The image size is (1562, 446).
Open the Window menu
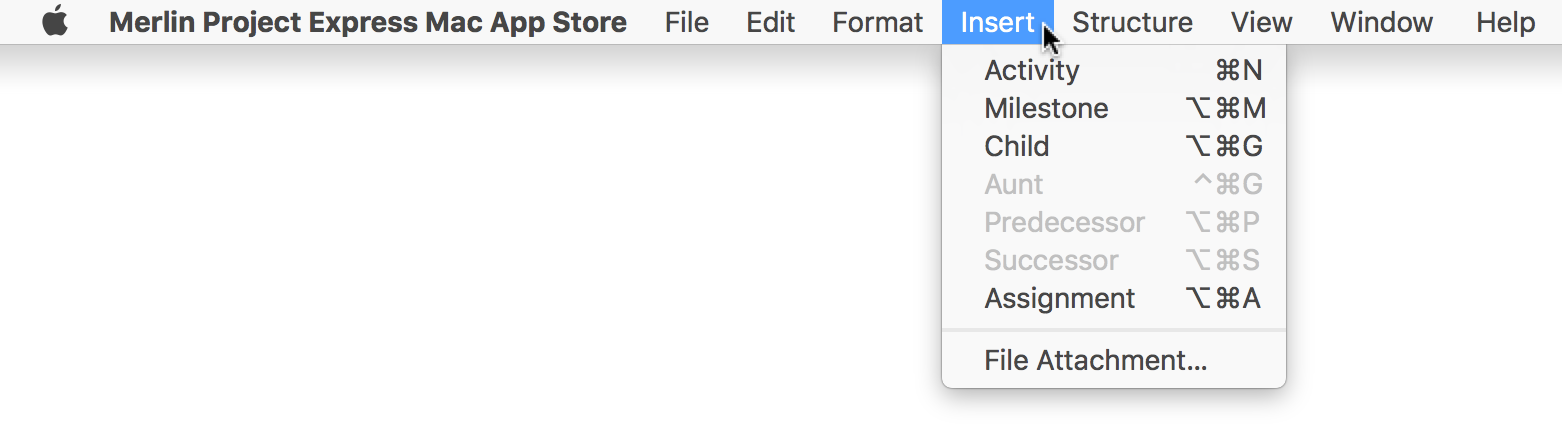click(1381, 22)
